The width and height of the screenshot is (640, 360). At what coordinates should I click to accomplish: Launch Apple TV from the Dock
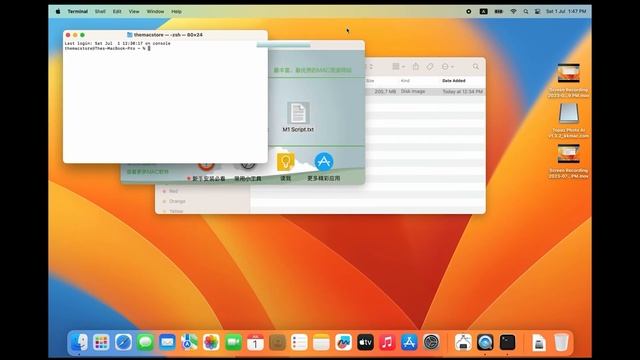tap(365, 342)
